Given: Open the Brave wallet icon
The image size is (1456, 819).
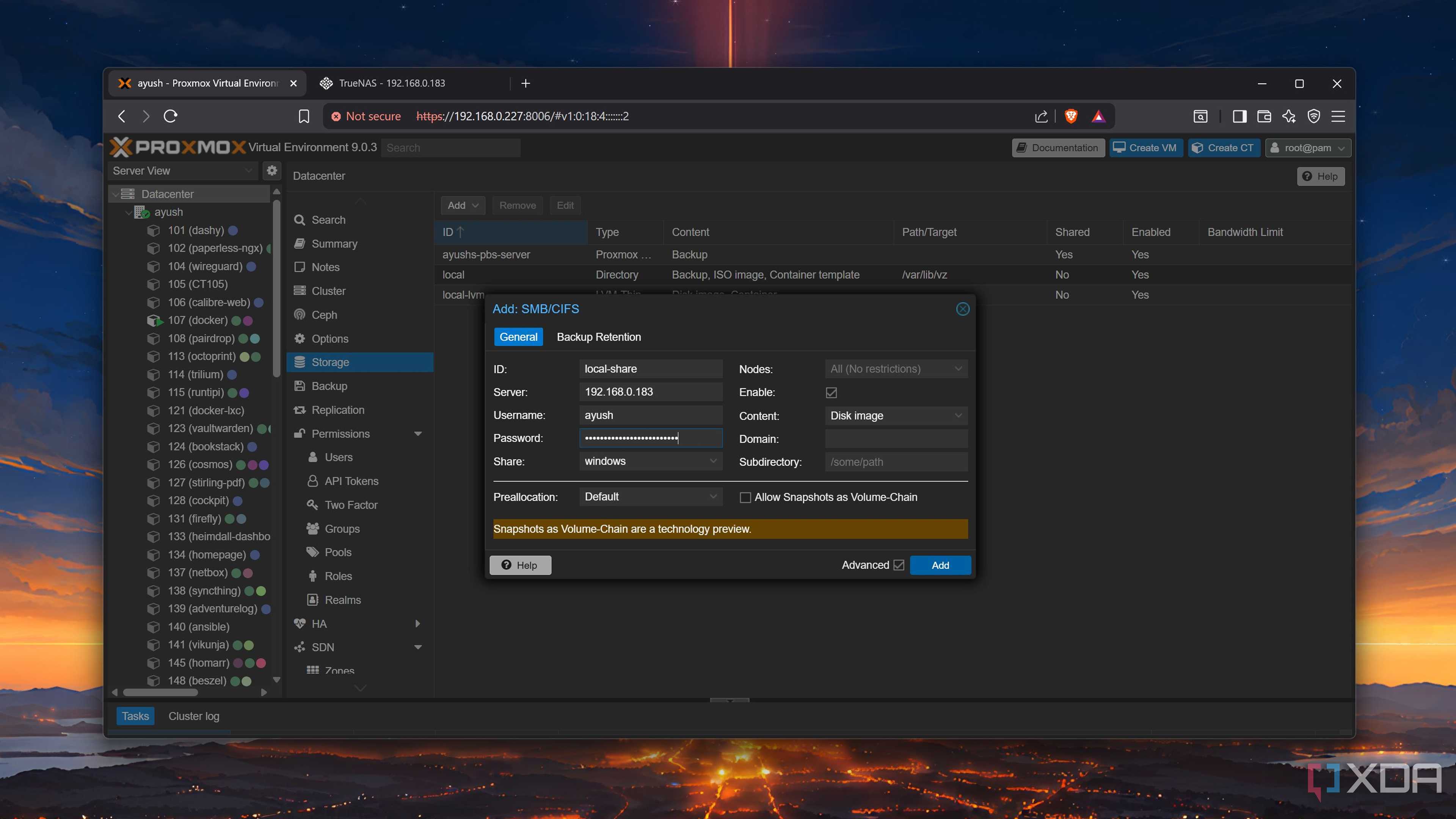Looking at the screenshot, I should pos(1264,116).
